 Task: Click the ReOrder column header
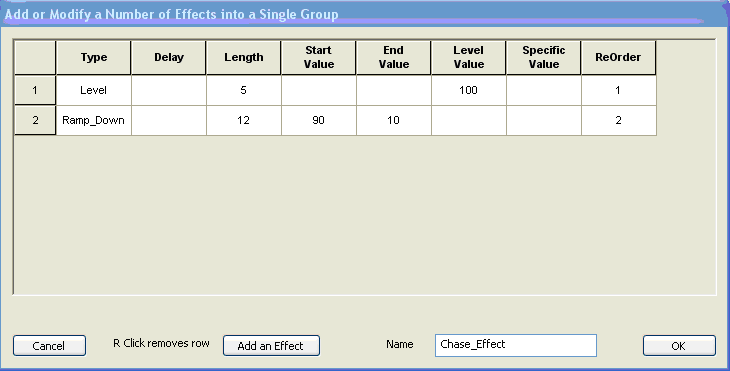coord(618,57)
